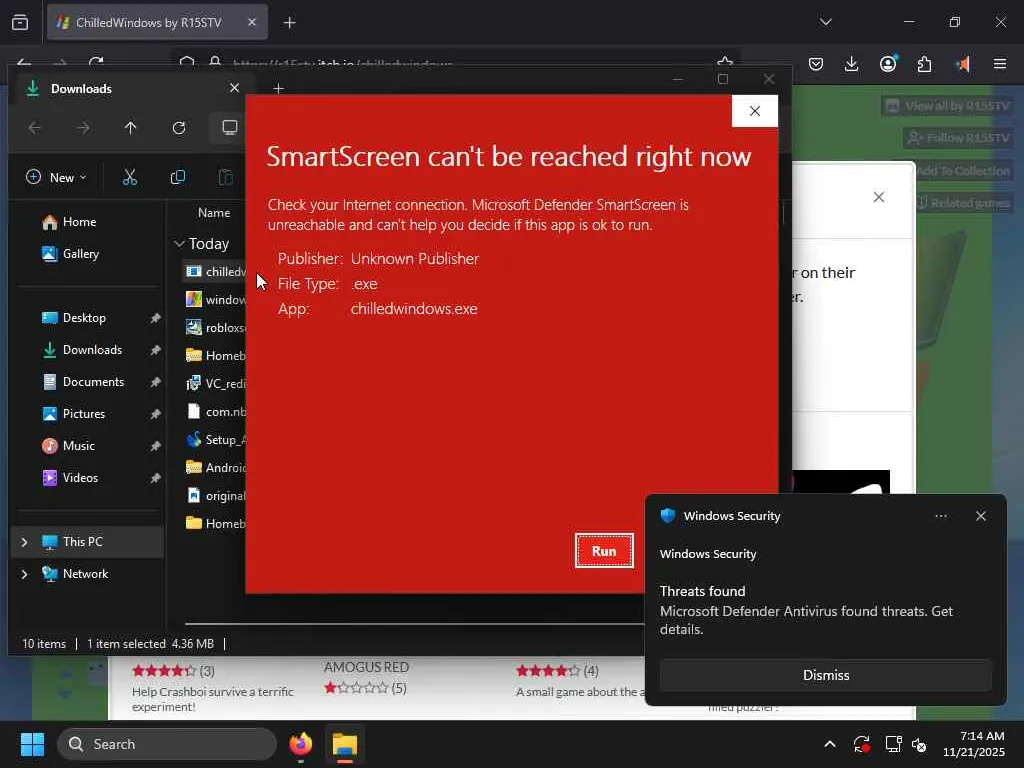Select the com.nb file in the list
The width and height of the screenshot is (1024, 768).
pyautogui.click(x=216, y=411)
